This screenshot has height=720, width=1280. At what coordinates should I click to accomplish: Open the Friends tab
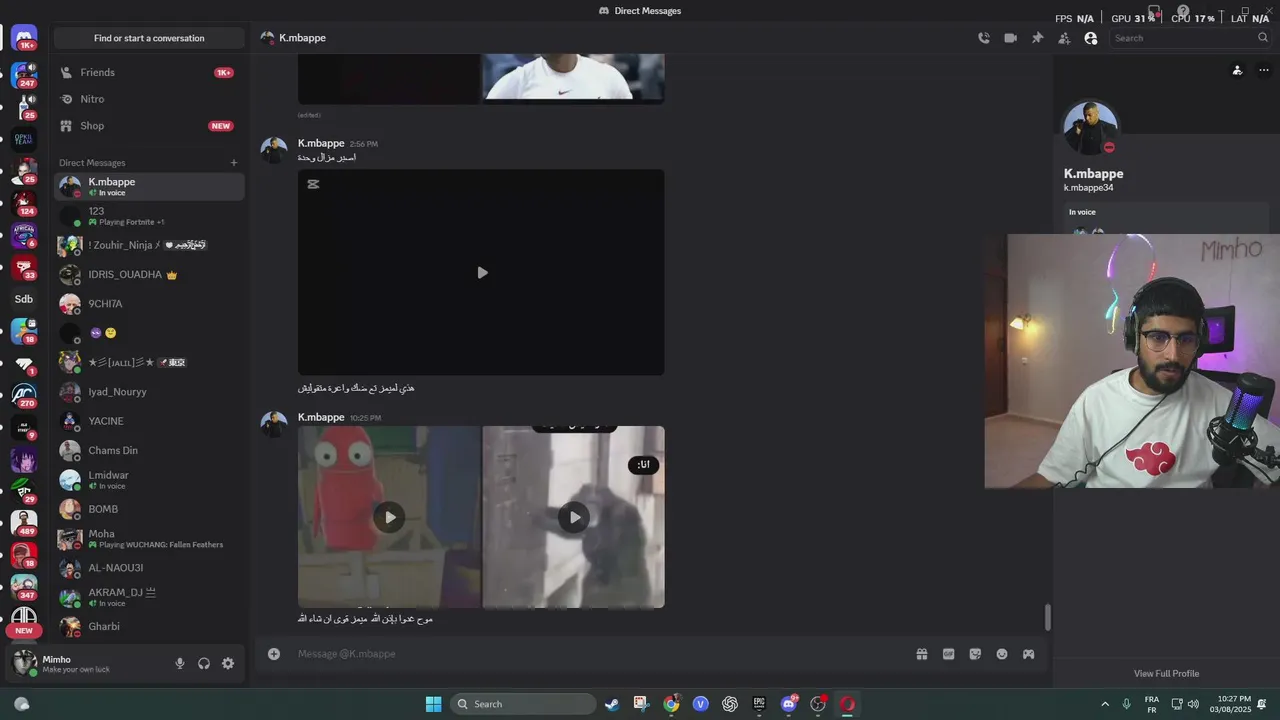(x=149, y=72)
